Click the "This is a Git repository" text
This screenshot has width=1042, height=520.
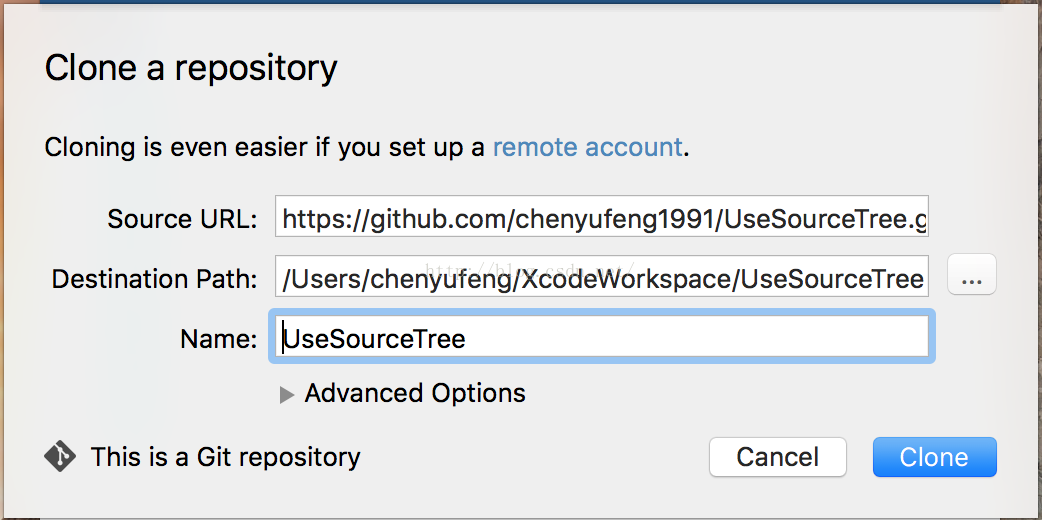point(225,457)
